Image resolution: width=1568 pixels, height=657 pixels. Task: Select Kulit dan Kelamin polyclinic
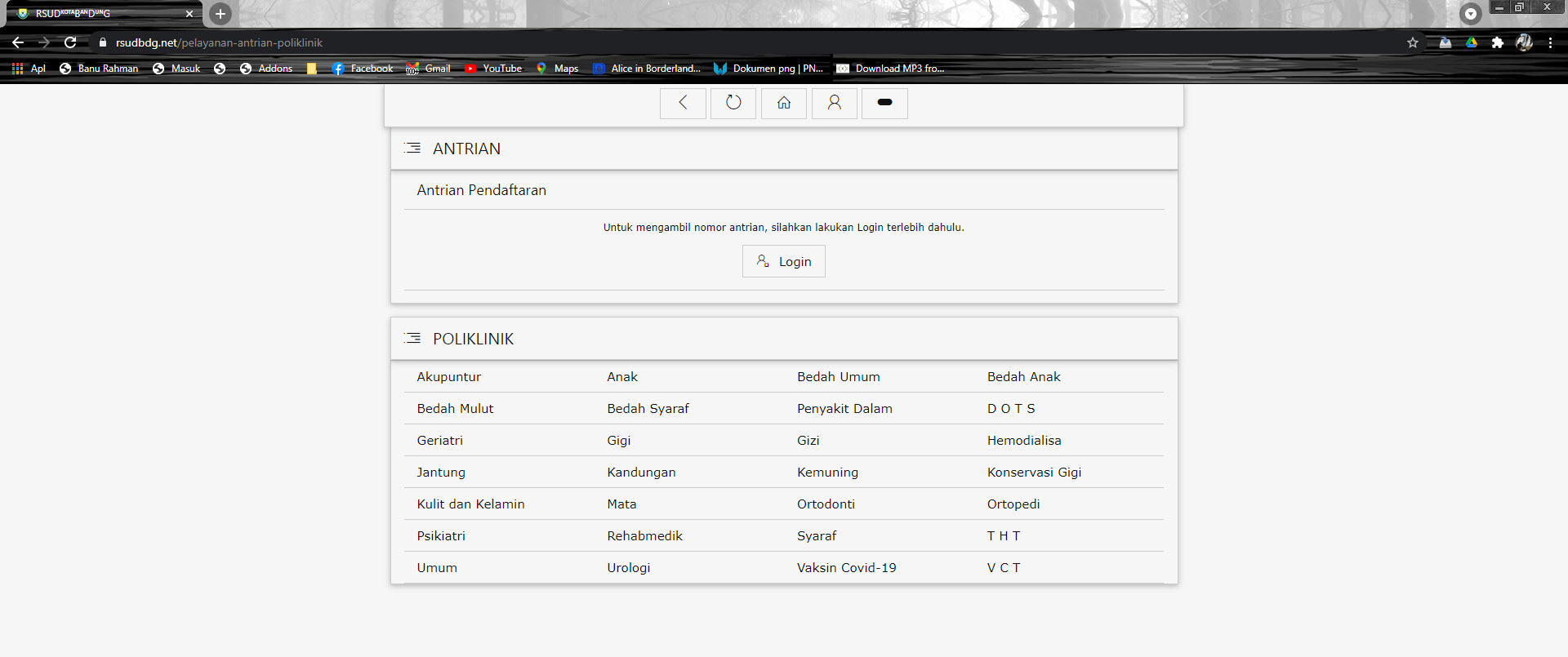click(471, 504)
